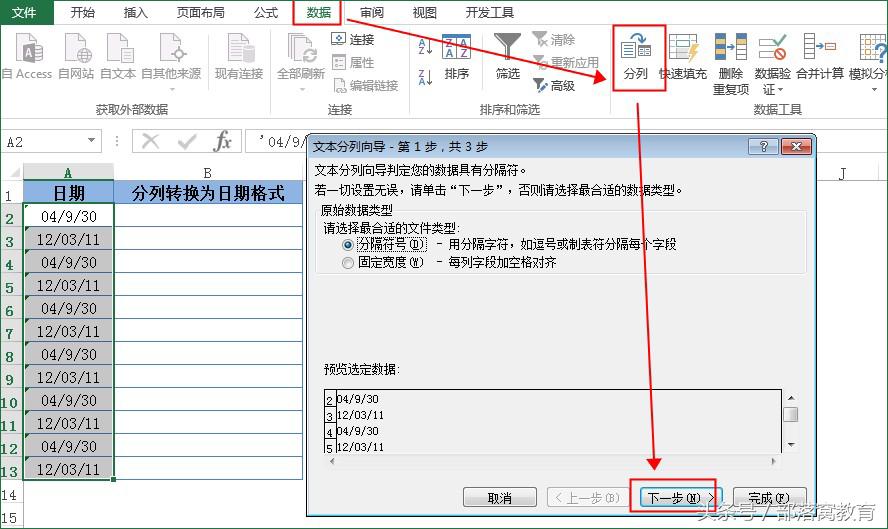Click Flash Fill (快速填充)
Image resolution: width=888 pixels, height=529 pixels.
pos(683,57)
